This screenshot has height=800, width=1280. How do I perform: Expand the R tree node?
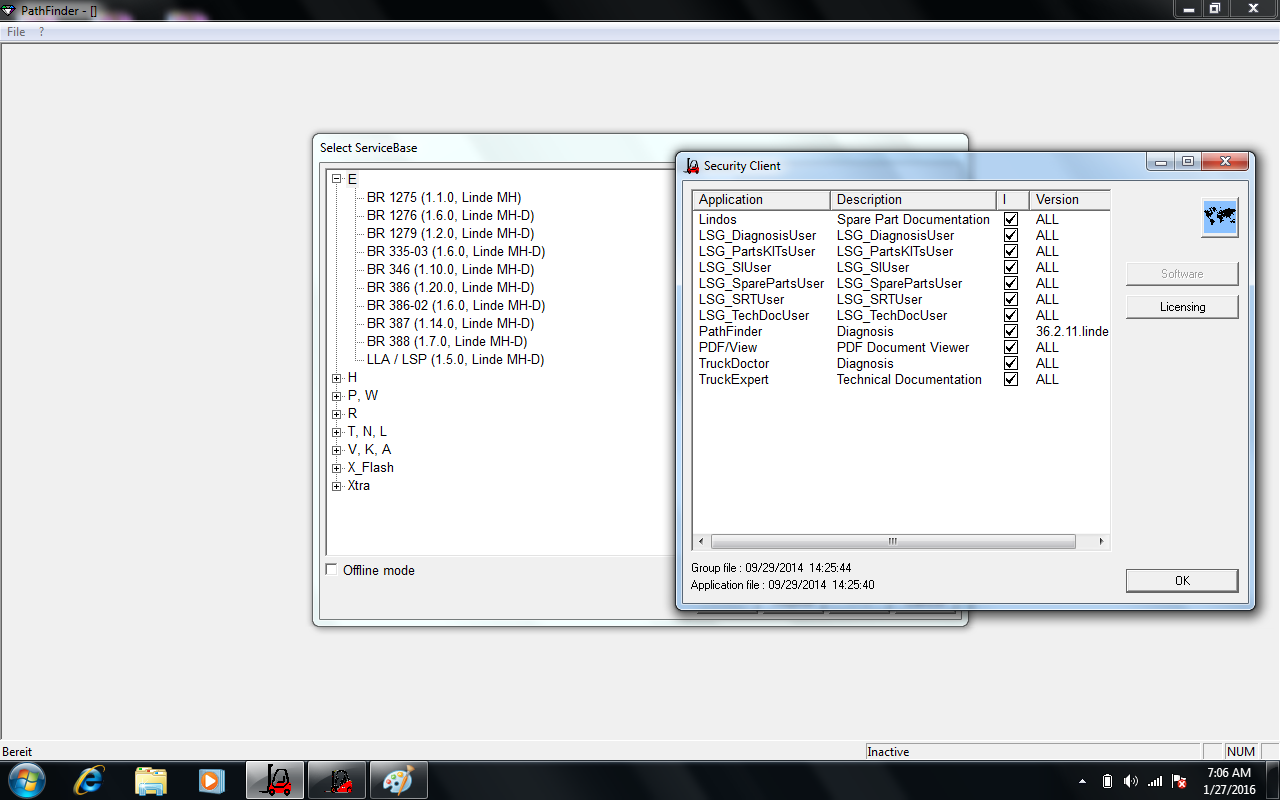337,414
